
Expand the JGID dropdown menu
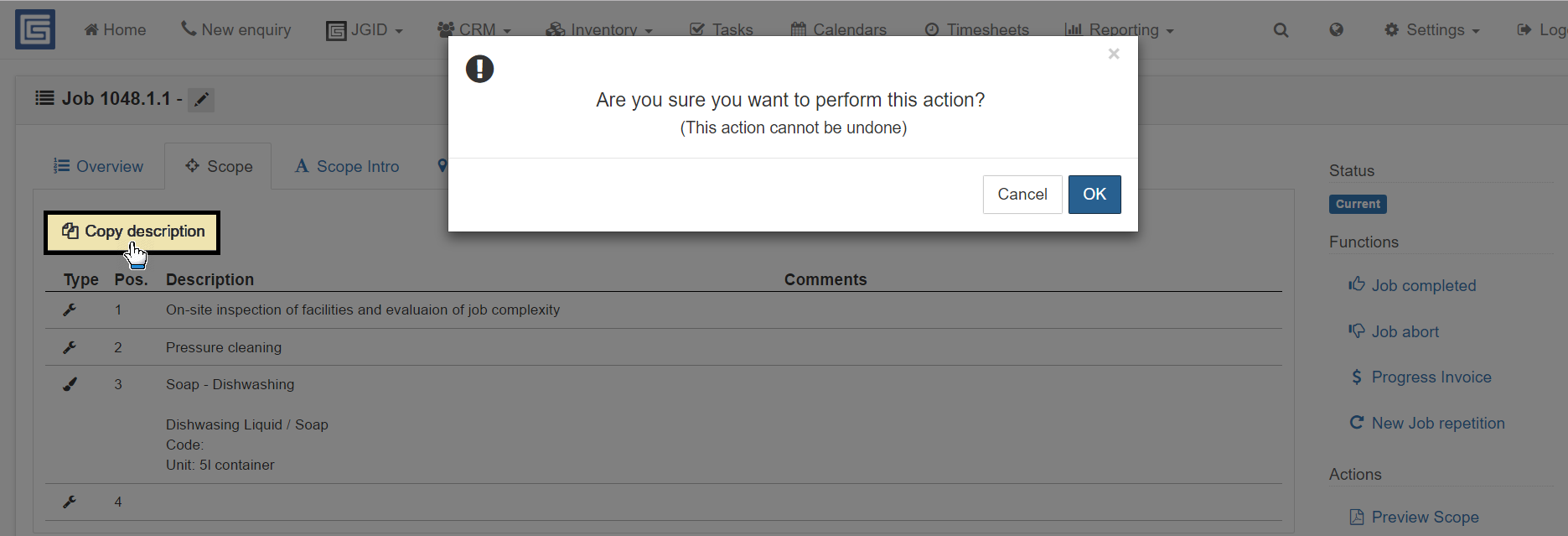pos(365,30)
